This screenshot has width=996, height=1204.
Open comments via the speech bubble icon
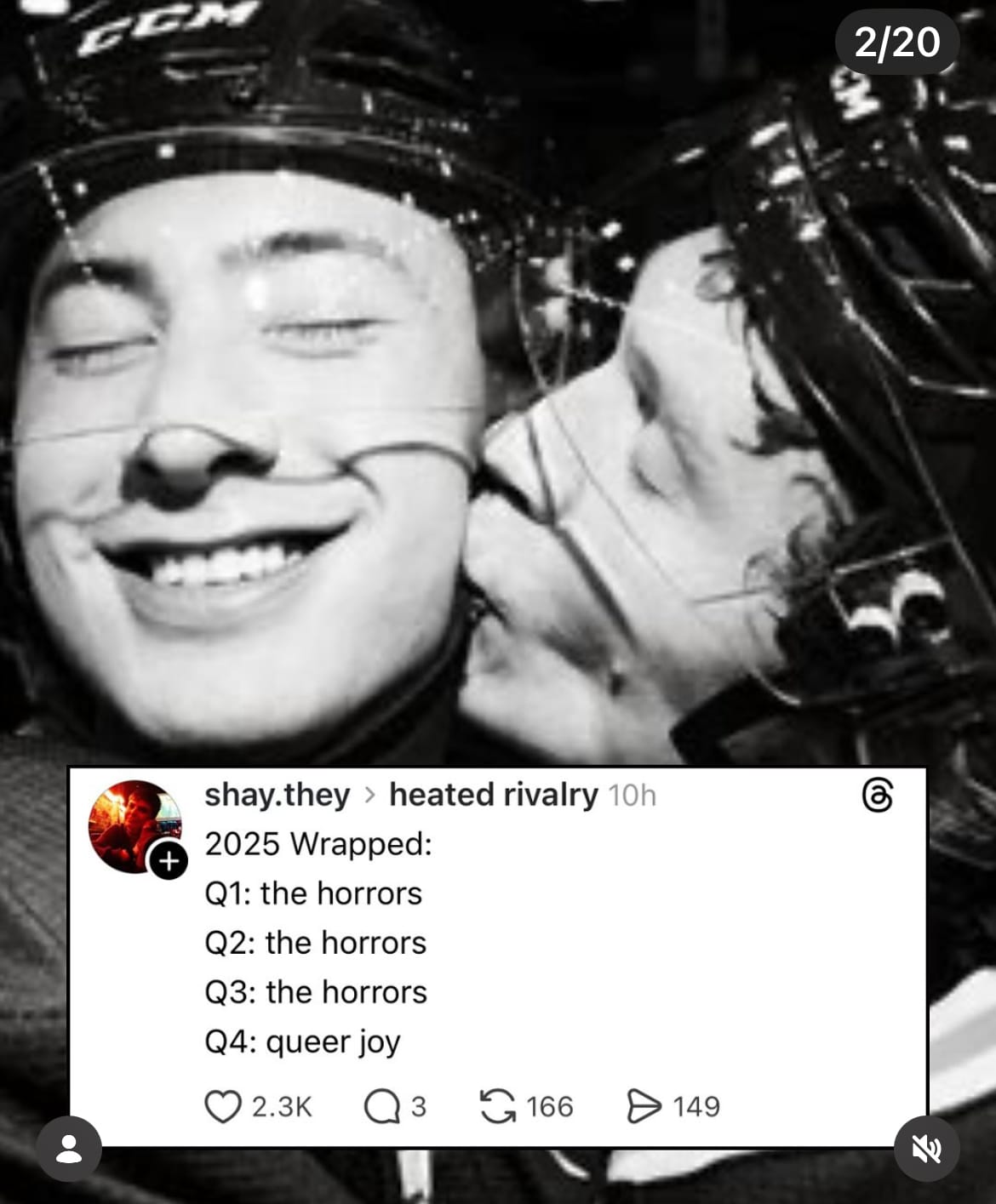pos(381,1107)
